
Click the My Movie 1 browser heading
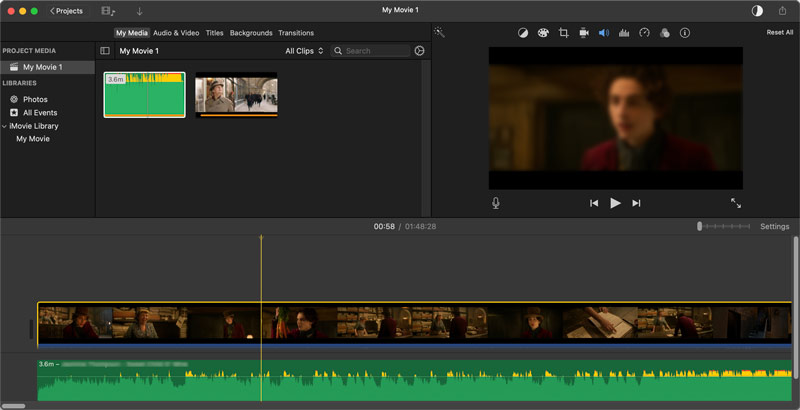tap(139, 50)
